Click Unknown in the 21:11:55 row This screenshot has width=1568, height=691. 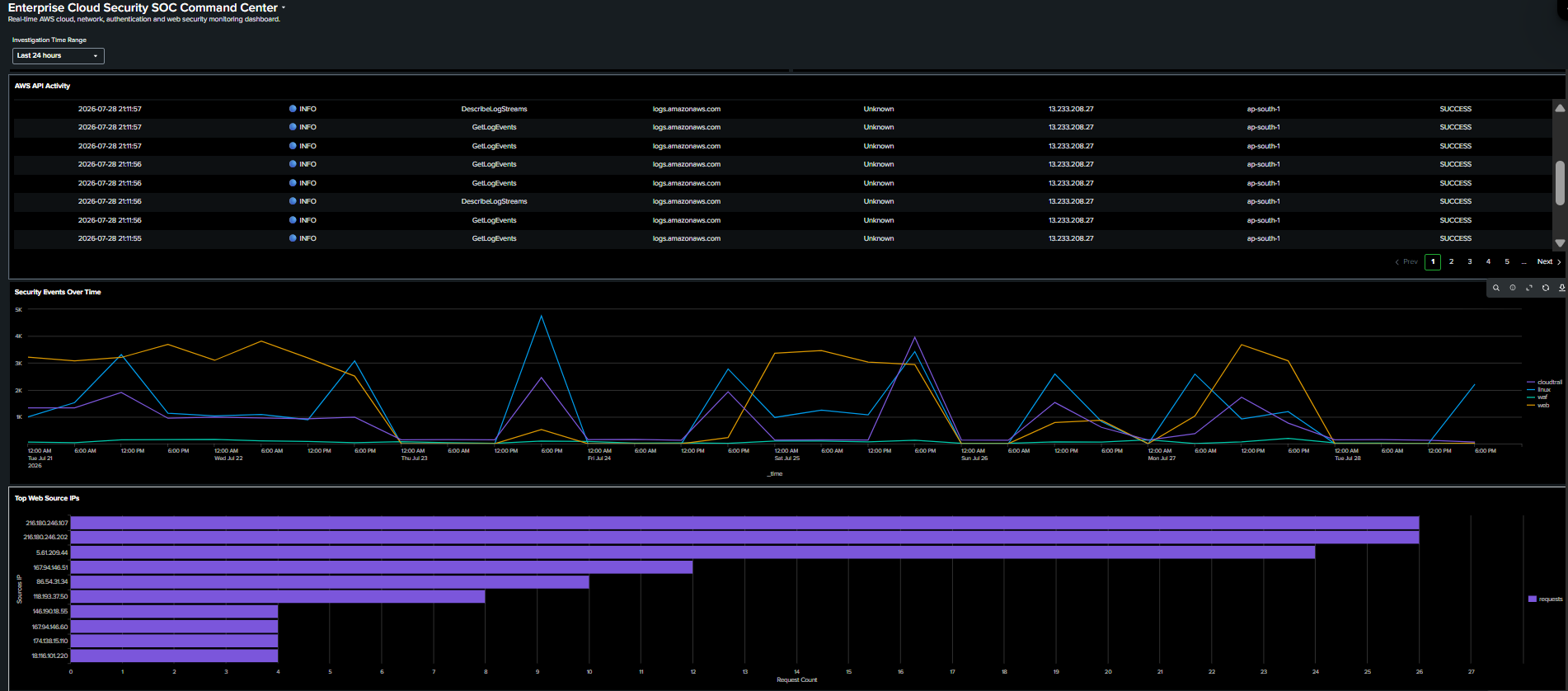click(x=879, y=238)
